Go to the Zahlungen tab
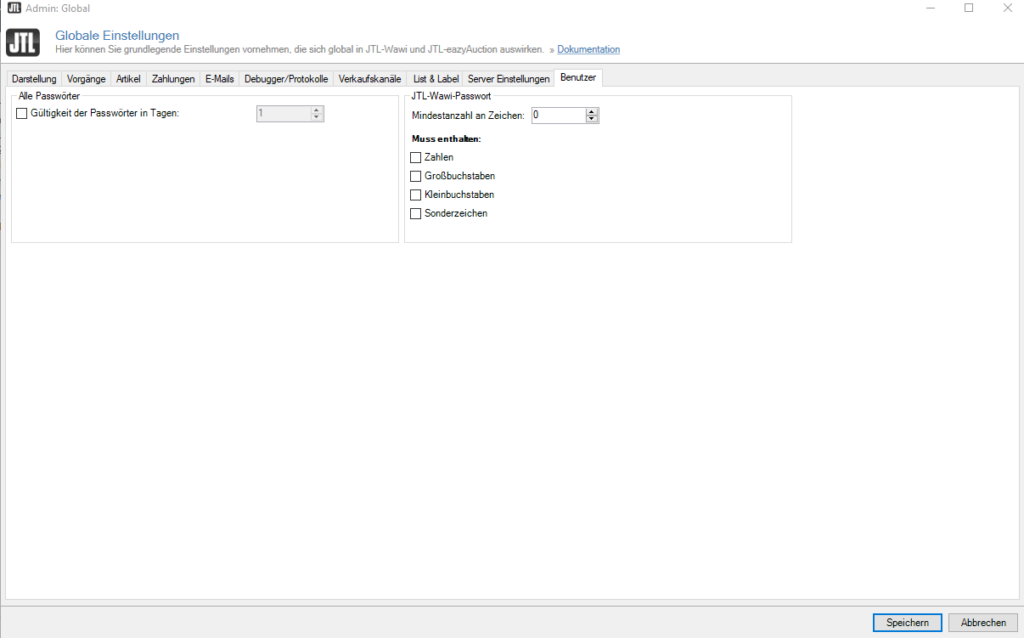 pos(173,78)
